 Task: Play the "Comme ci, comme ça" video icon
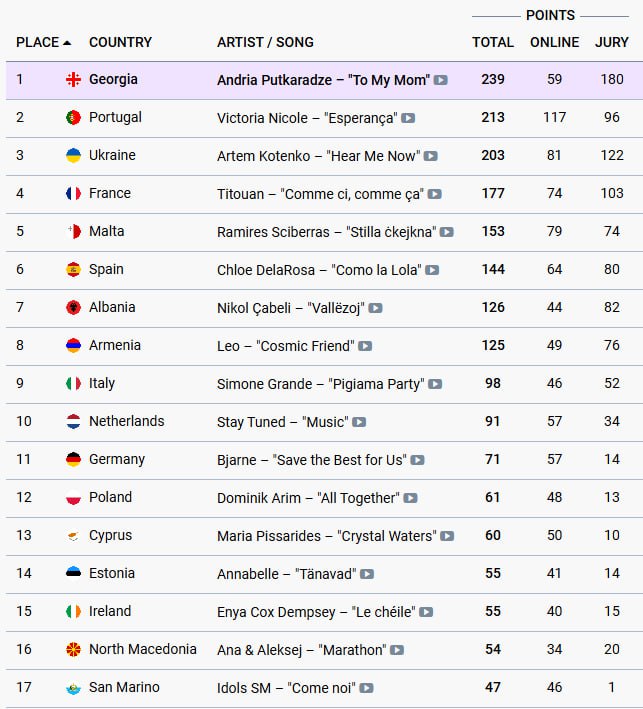tap(435, 194)
